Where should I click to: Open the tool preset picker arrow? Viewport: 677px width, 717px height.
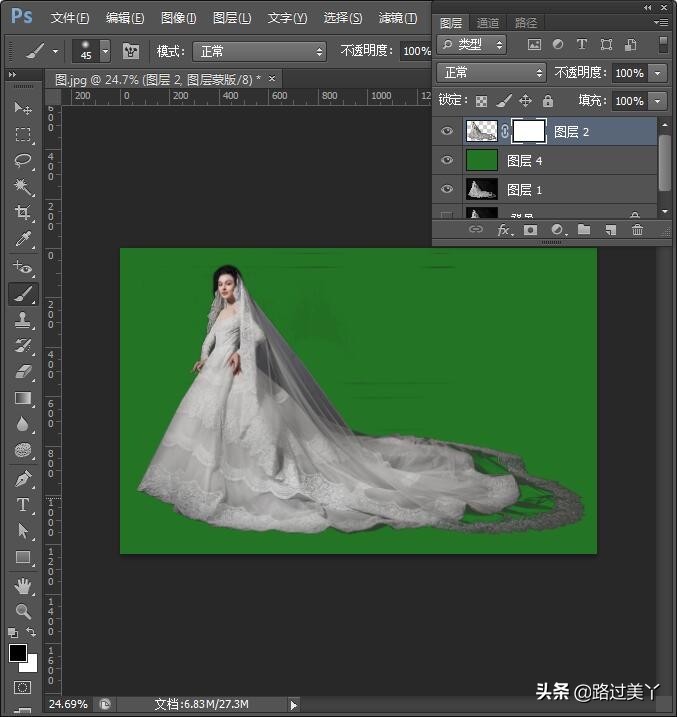pos(55,51)
